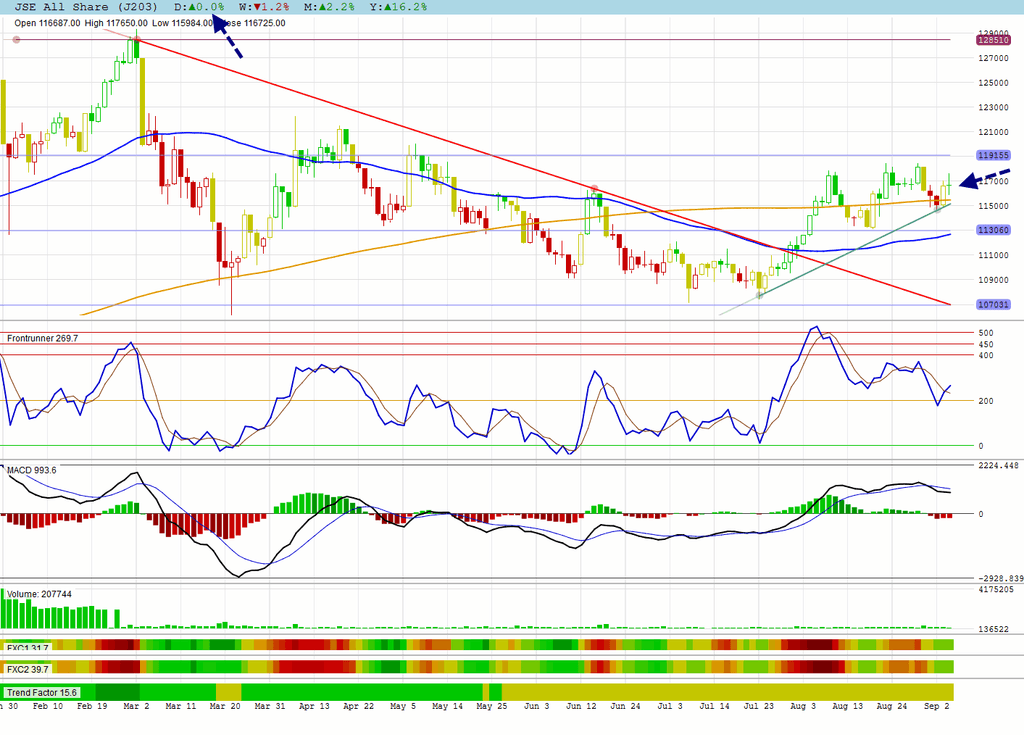Screen dimensions: 1024x735
Task: Click the anchor circle at the June 12 peak
Action: tap(594, 188)
